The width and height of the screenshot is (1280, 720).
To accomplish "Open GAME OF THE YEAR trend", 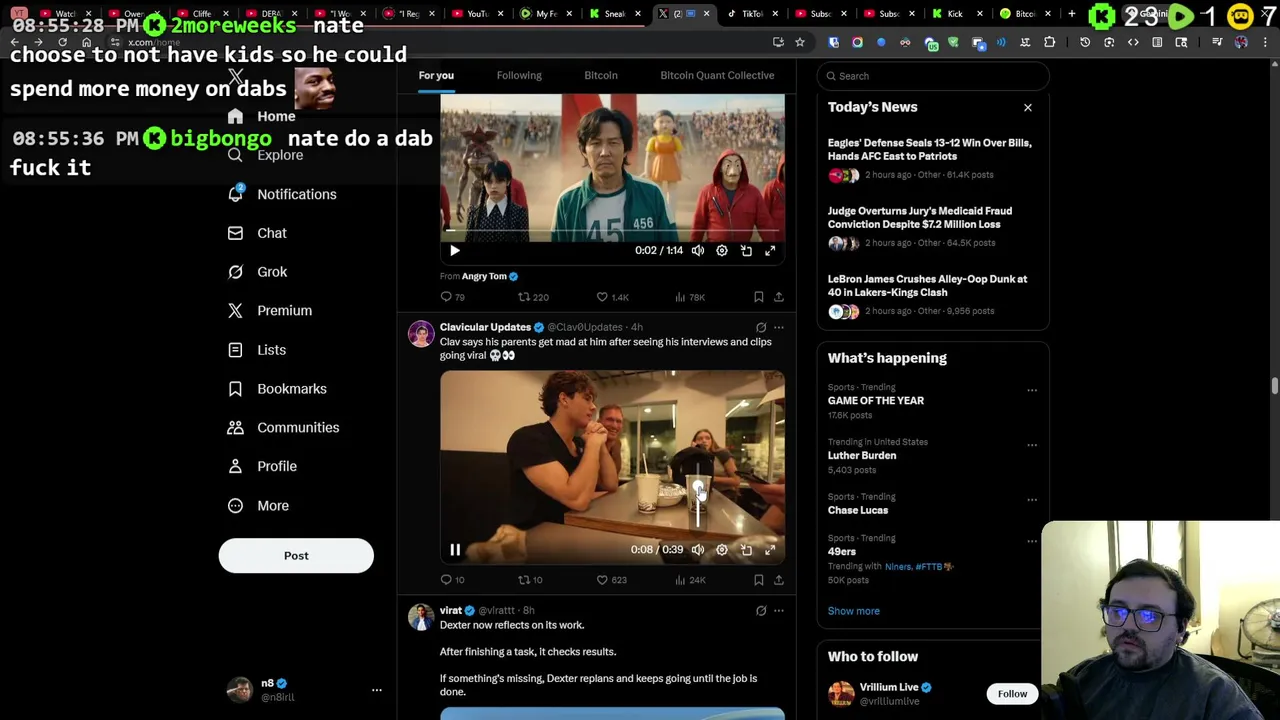I will tap(875, 400).
